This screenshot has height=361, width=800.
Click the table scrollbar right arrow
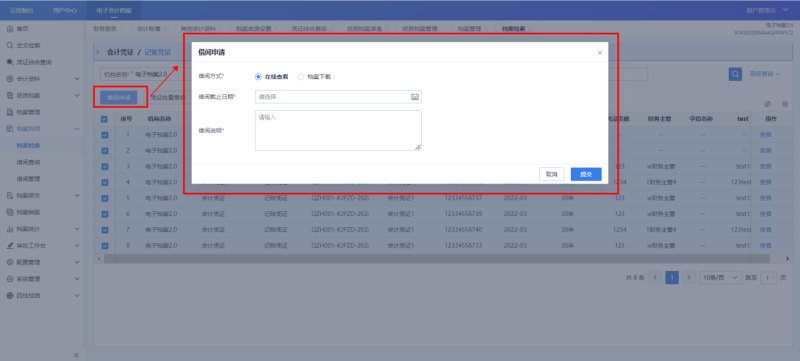[788, 259]
